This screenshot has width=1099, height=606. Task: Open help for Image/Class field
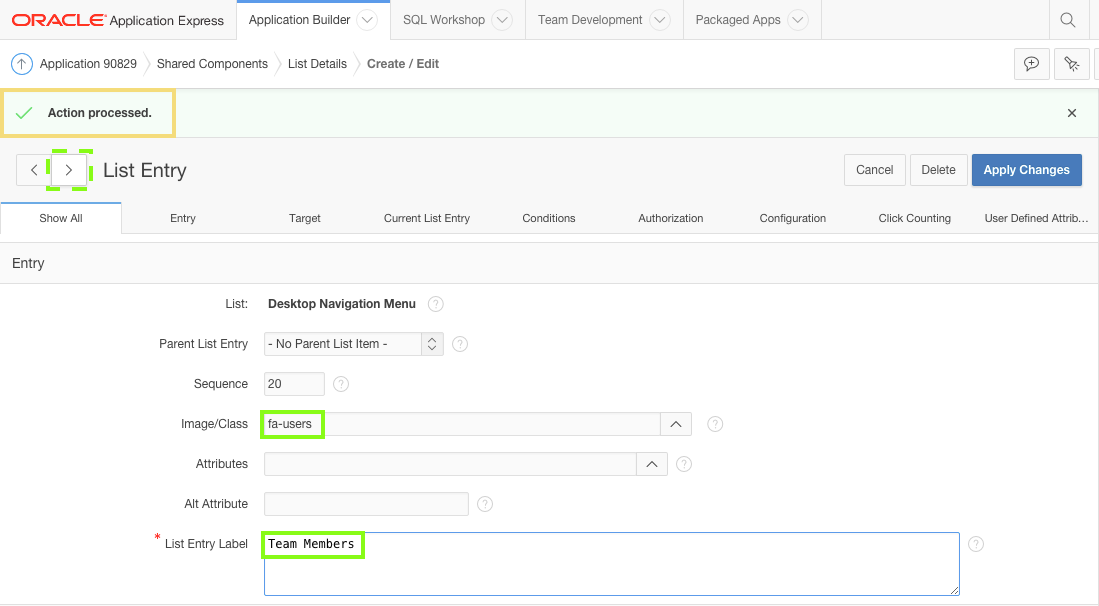pos(715,424)
